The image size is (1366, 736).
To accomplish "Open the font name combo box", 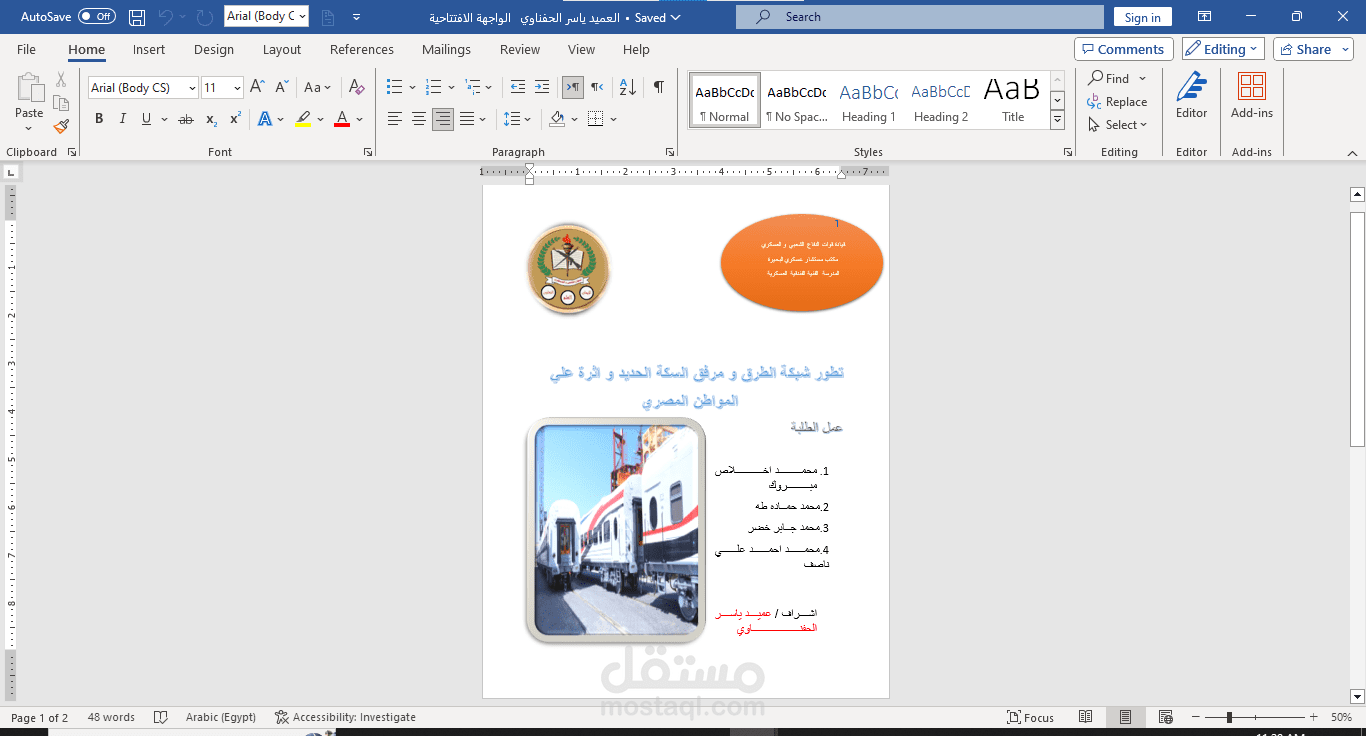I will [143, 88].
